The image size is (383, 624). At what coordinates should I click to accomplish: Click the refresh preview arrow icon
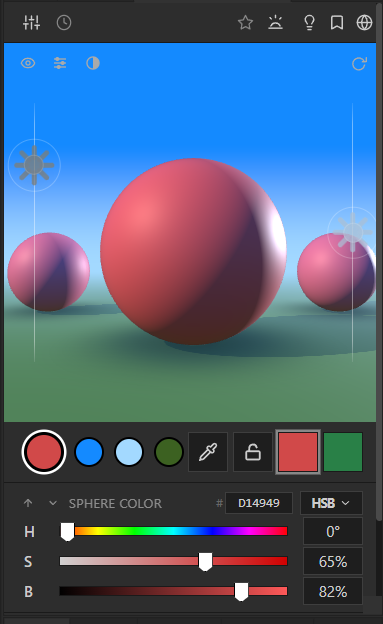[359, 64]
